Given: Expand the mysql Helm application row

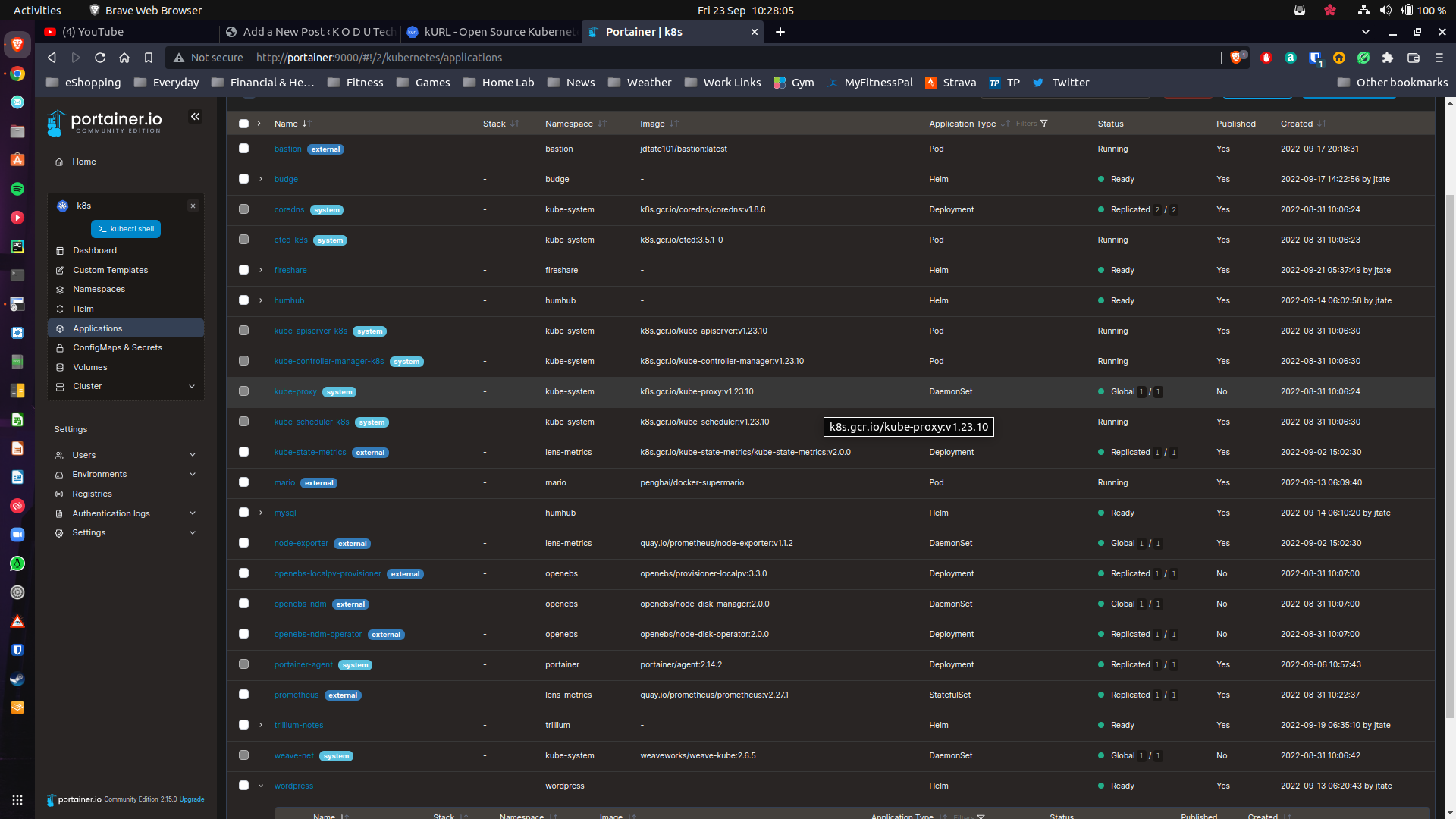Looking at the screenshot, I should pyautogui.click(x=261, y=513).
